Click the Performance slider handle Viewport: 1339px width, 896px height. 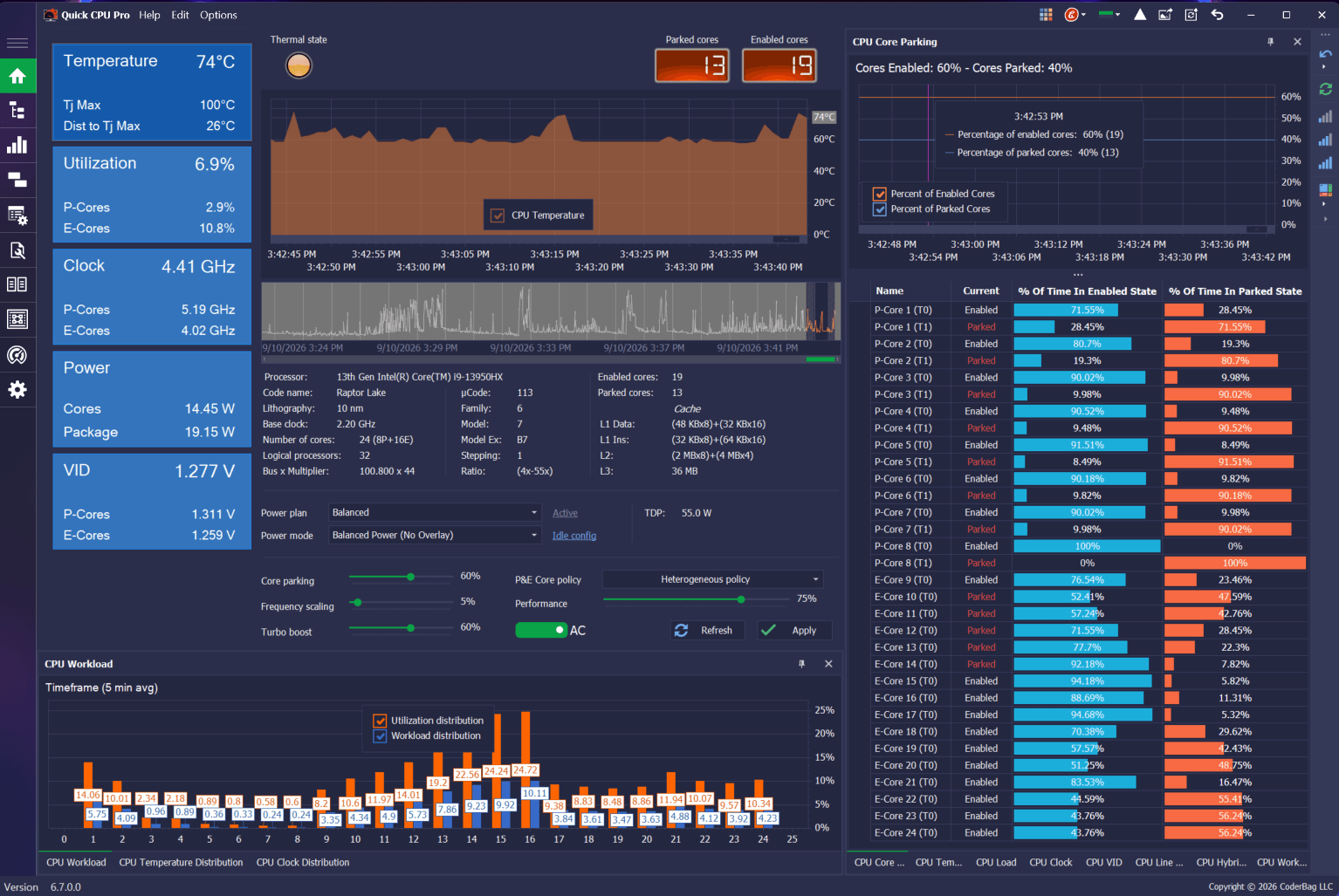pos(741,599)
